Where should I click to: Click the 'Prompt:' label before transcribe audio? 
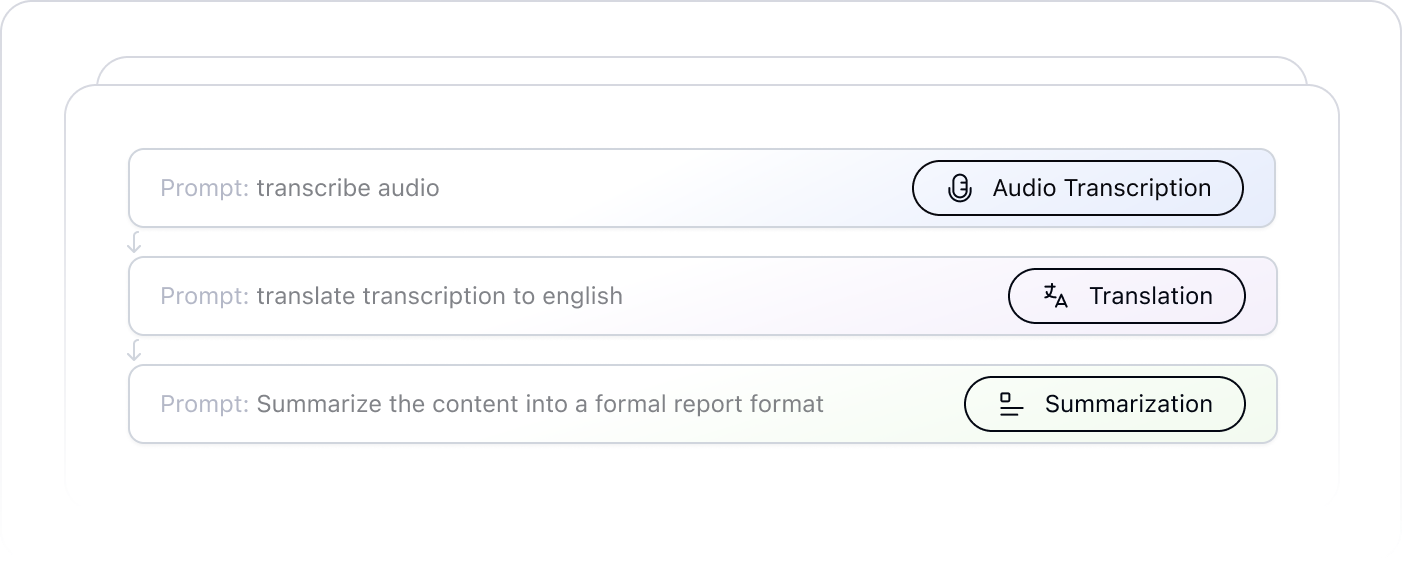tap(205, 188)
